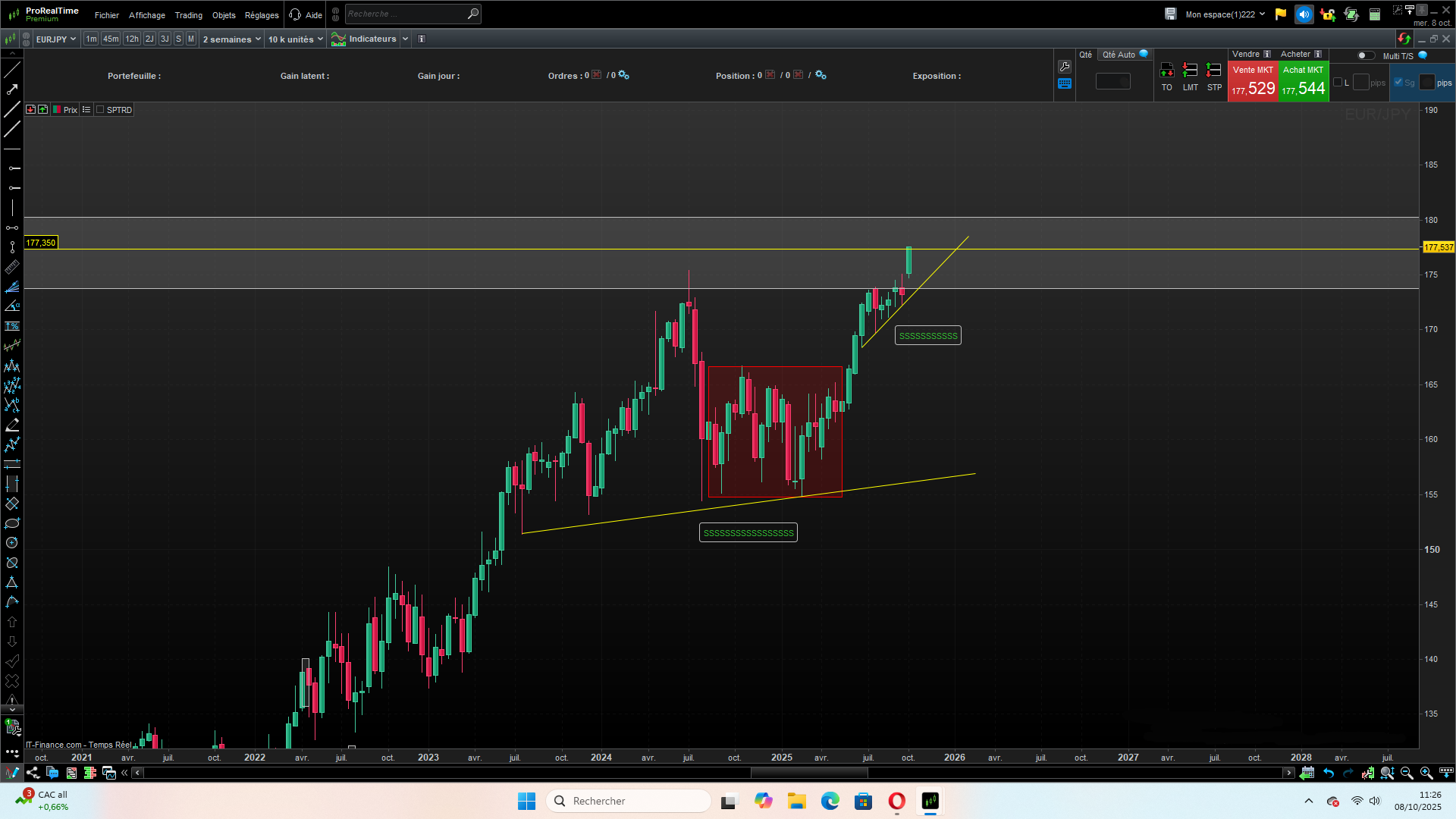Enable the SPTRD checkbox

pyautogui.click(x=100, y=110)
